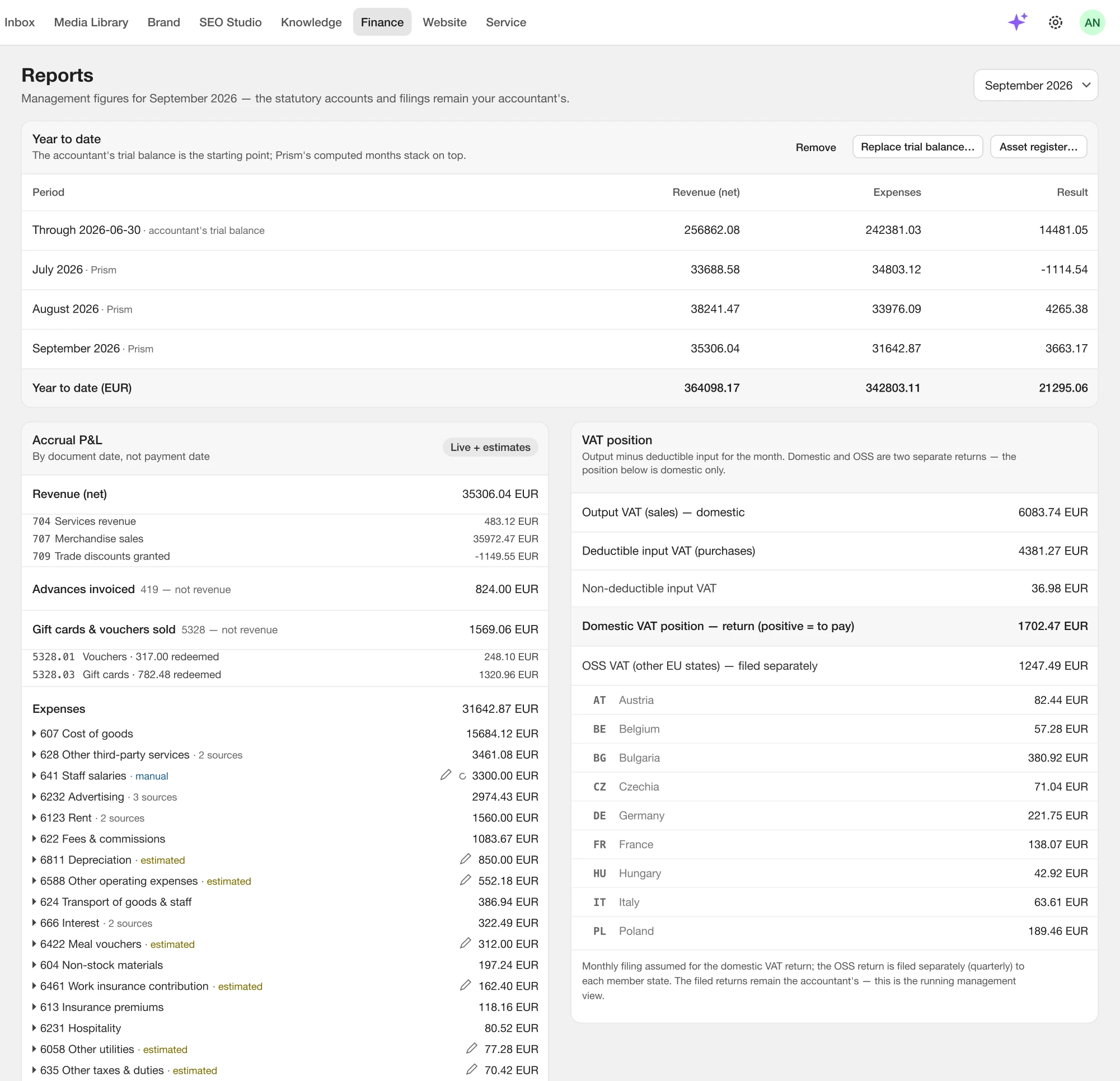
Task: Expand 613 Insurance premiums row
Action: pyautogui.click(x=285, y=1007)
